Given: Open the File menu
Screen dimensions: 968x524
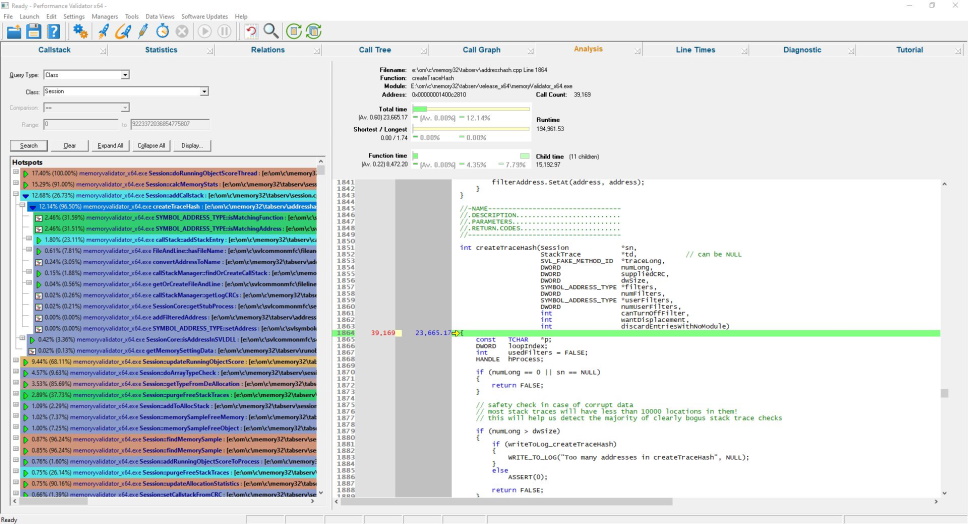Looking at the screenshot, I should click(x=8, y=16).
